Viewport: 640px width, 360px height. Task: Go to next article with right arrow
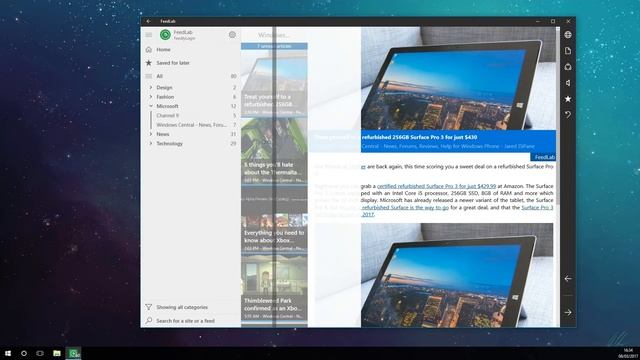pos(568,312)
